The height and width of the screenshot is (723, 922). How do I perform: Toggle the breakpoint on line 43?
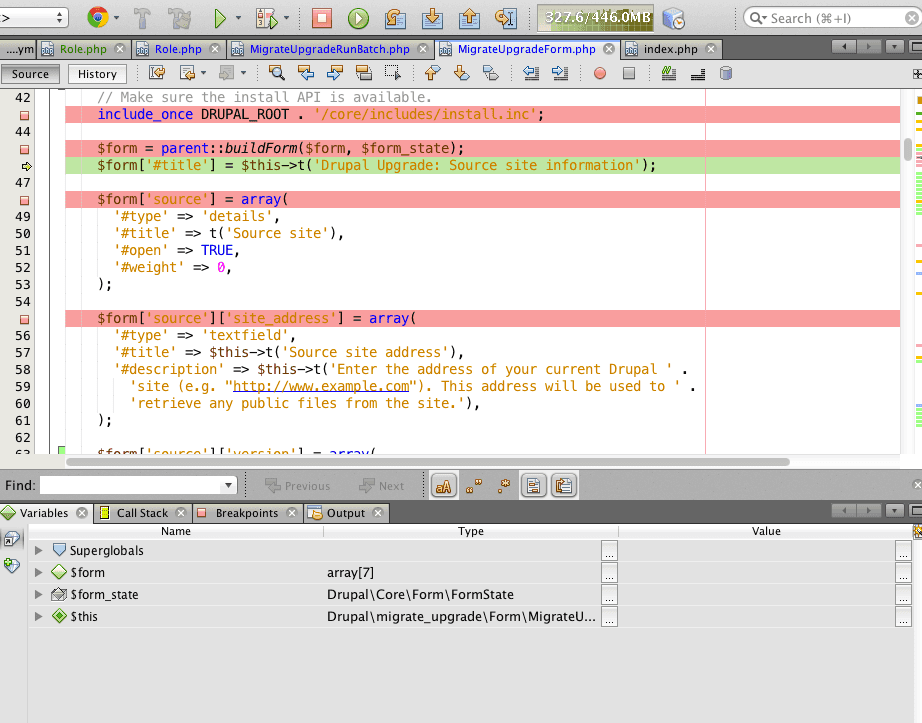[x=25, y=115]
